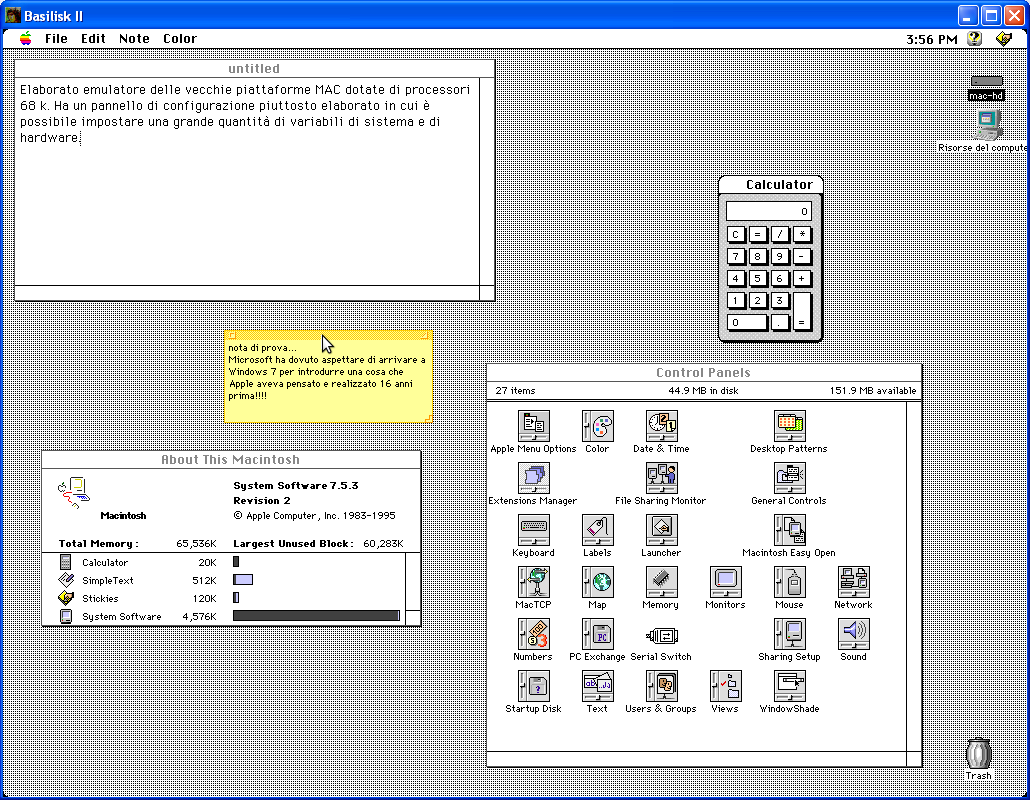Open the application switcher menu icon

[x=1004, y=39]
